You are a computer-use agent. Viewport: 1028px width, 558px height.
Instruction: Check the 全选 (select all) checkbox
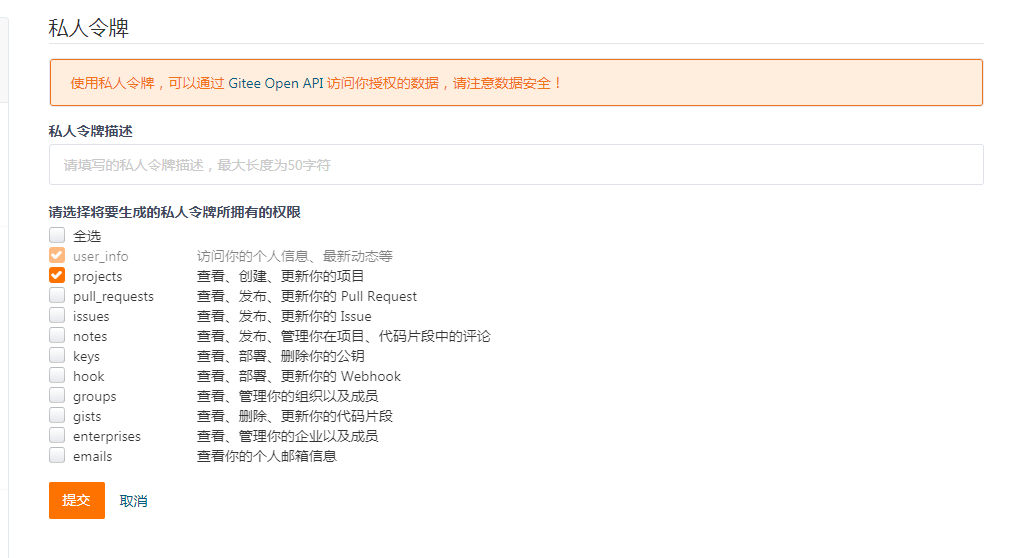(x=57, y=235)
